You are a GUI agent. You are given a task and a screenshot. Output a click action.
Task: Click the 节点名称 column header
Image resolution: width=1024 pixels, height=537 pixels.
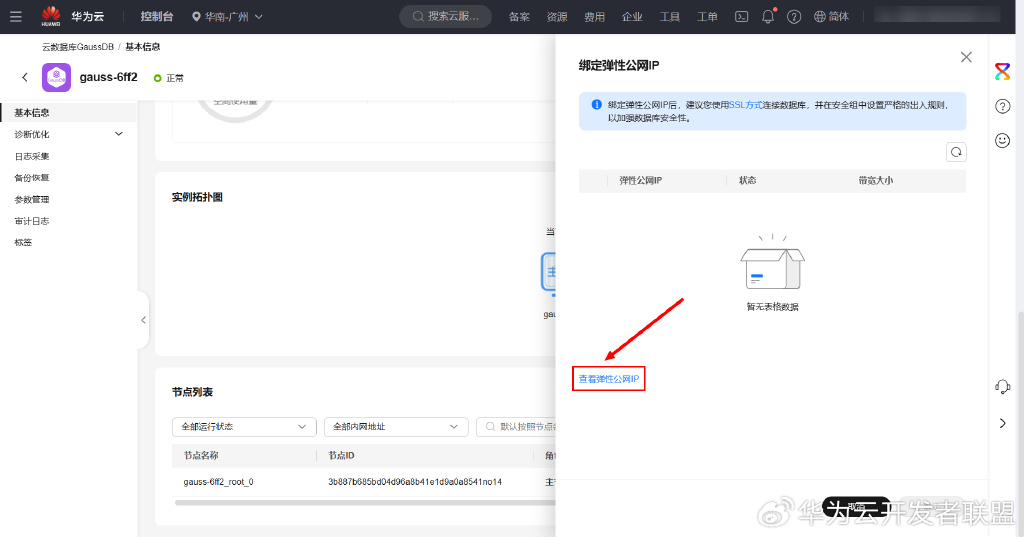click(x=201, y=455)
